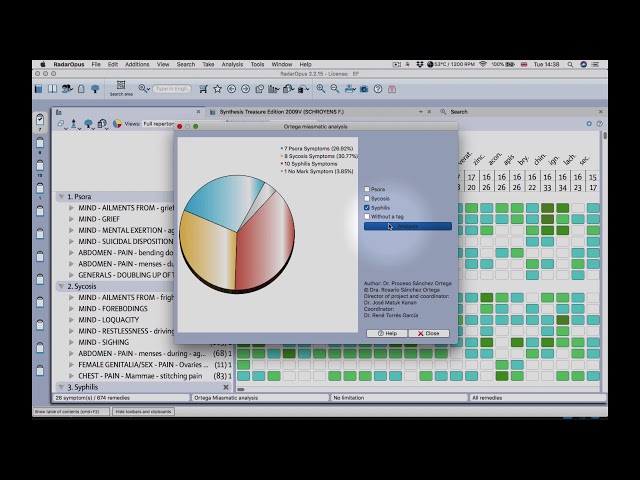Screen dimensions: 640x480
Task: Select CHEST - PAIN - Mammae rubric
Action: pos(140,376)
